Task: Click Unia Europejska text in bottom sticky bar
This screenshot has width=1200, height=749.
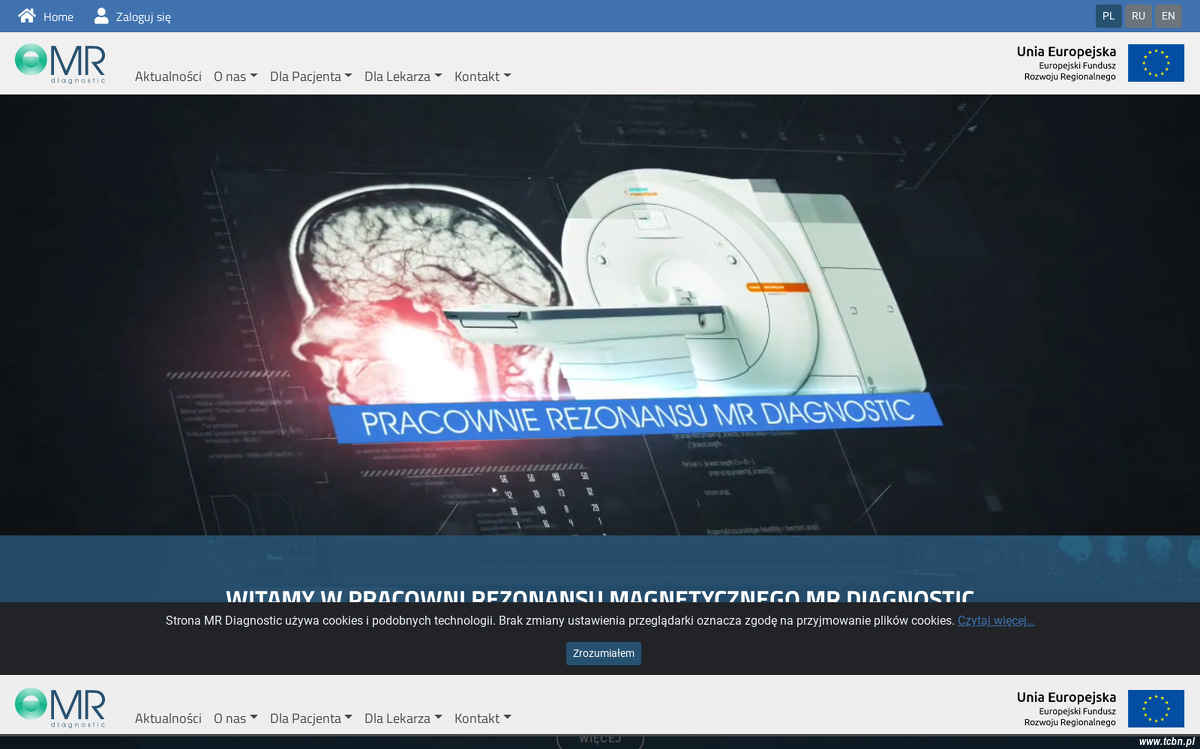Action: pyautogui.click(x=1066, y=697)
